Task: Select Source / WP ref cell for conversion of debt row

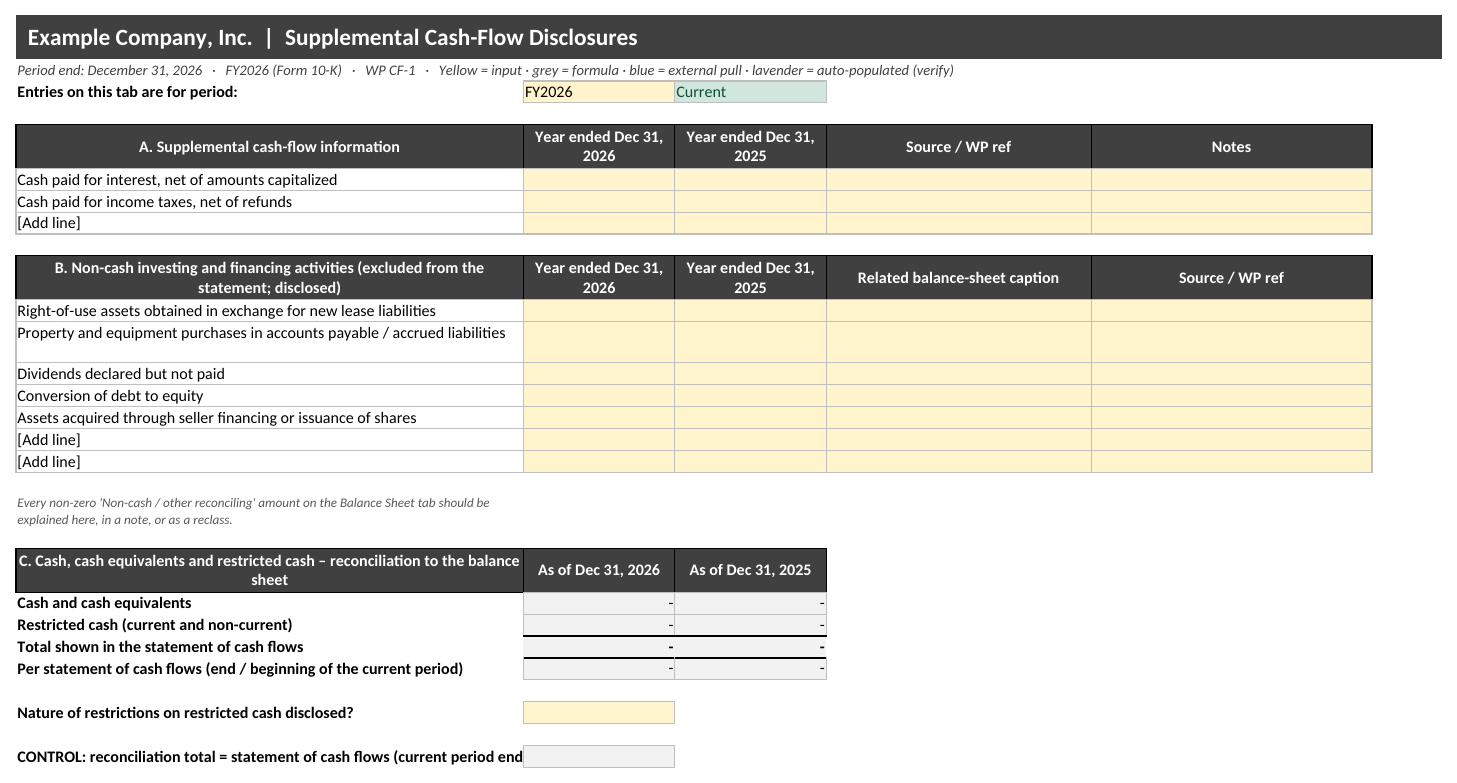Action: (1231, 396)
